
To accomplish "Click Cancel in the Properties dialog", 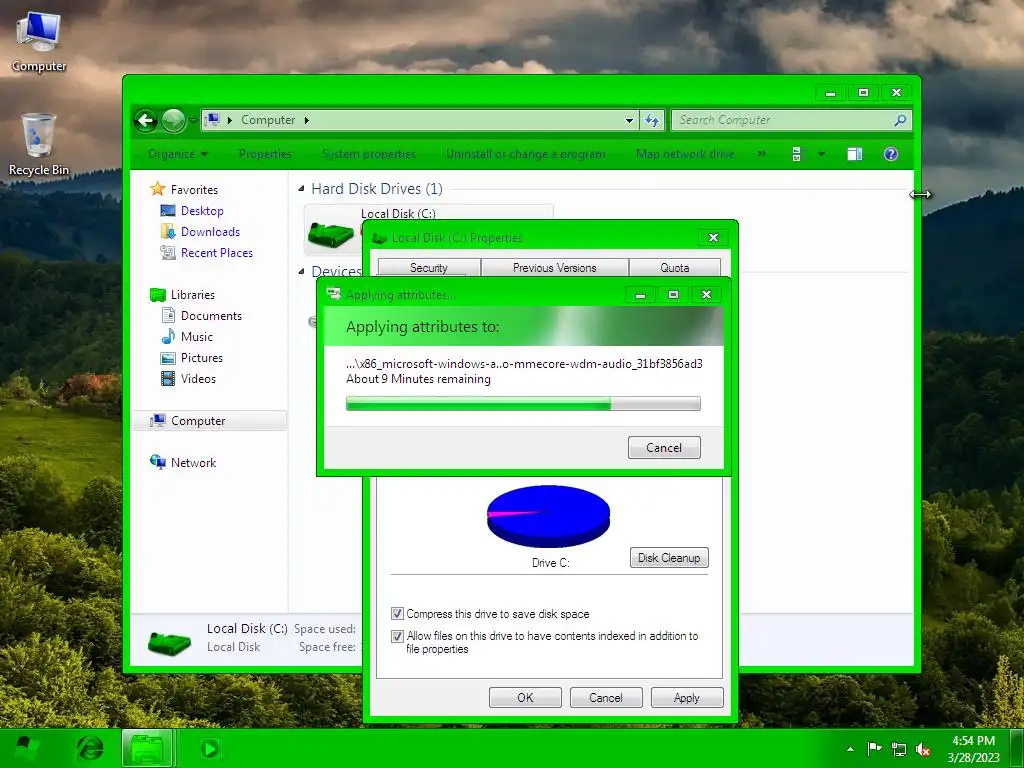I will click(x=606, y=697).
